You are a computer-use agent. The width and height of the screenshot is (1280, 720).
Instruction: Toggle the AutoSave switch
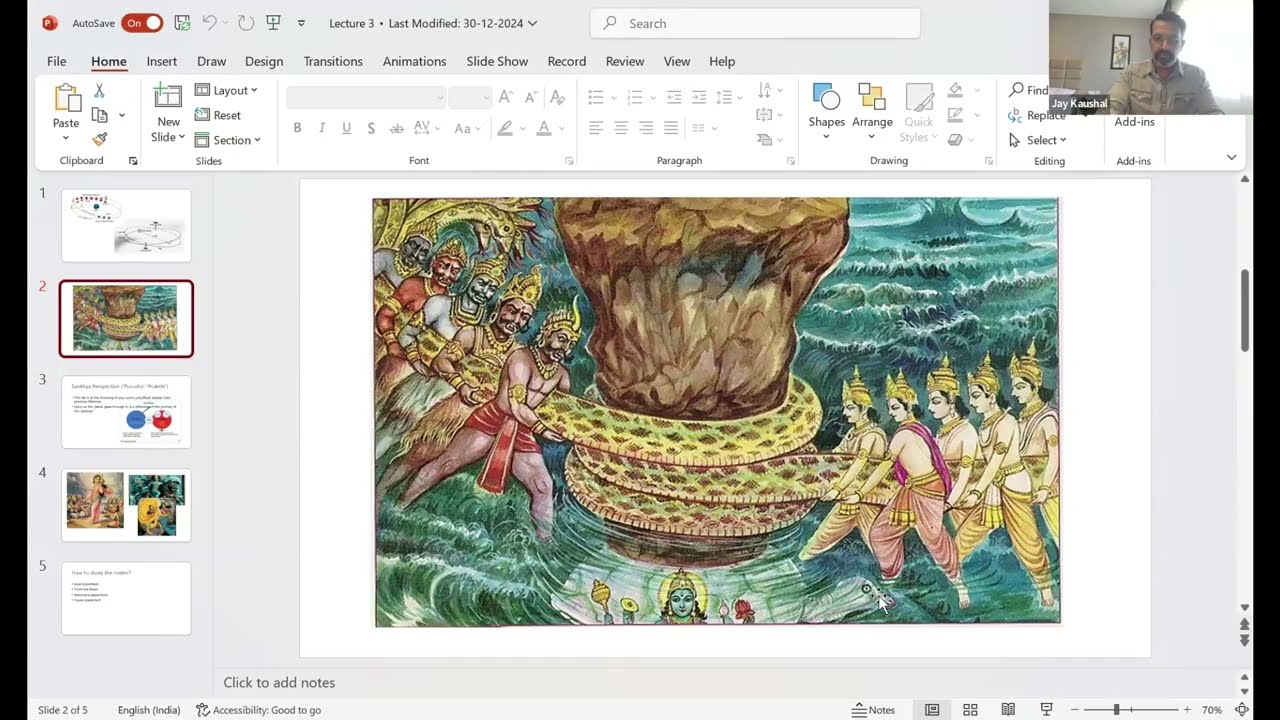coord(142,23)
